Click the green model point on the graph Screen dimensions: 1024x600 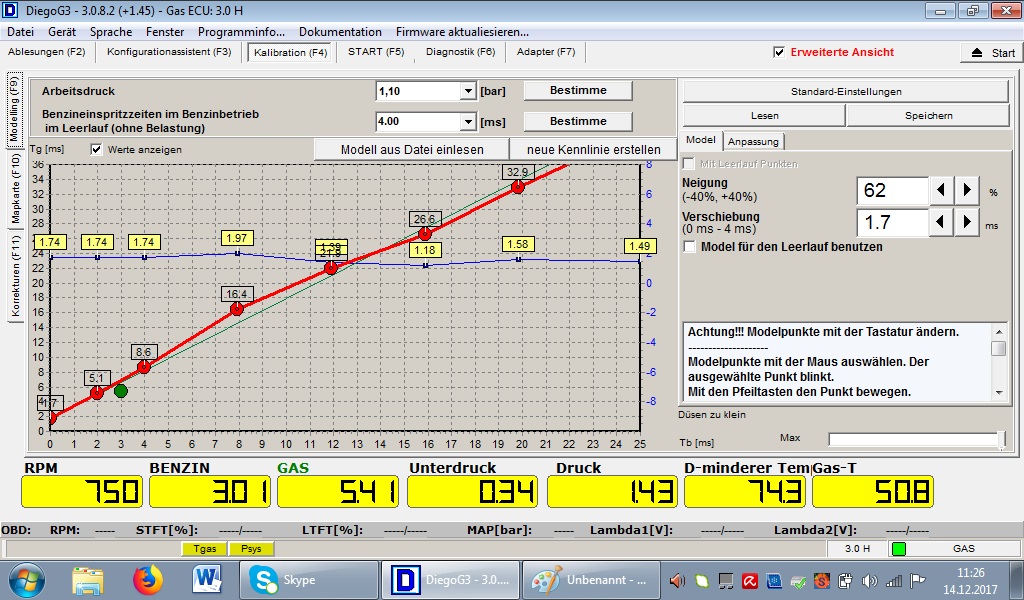(x=121, y=390)
